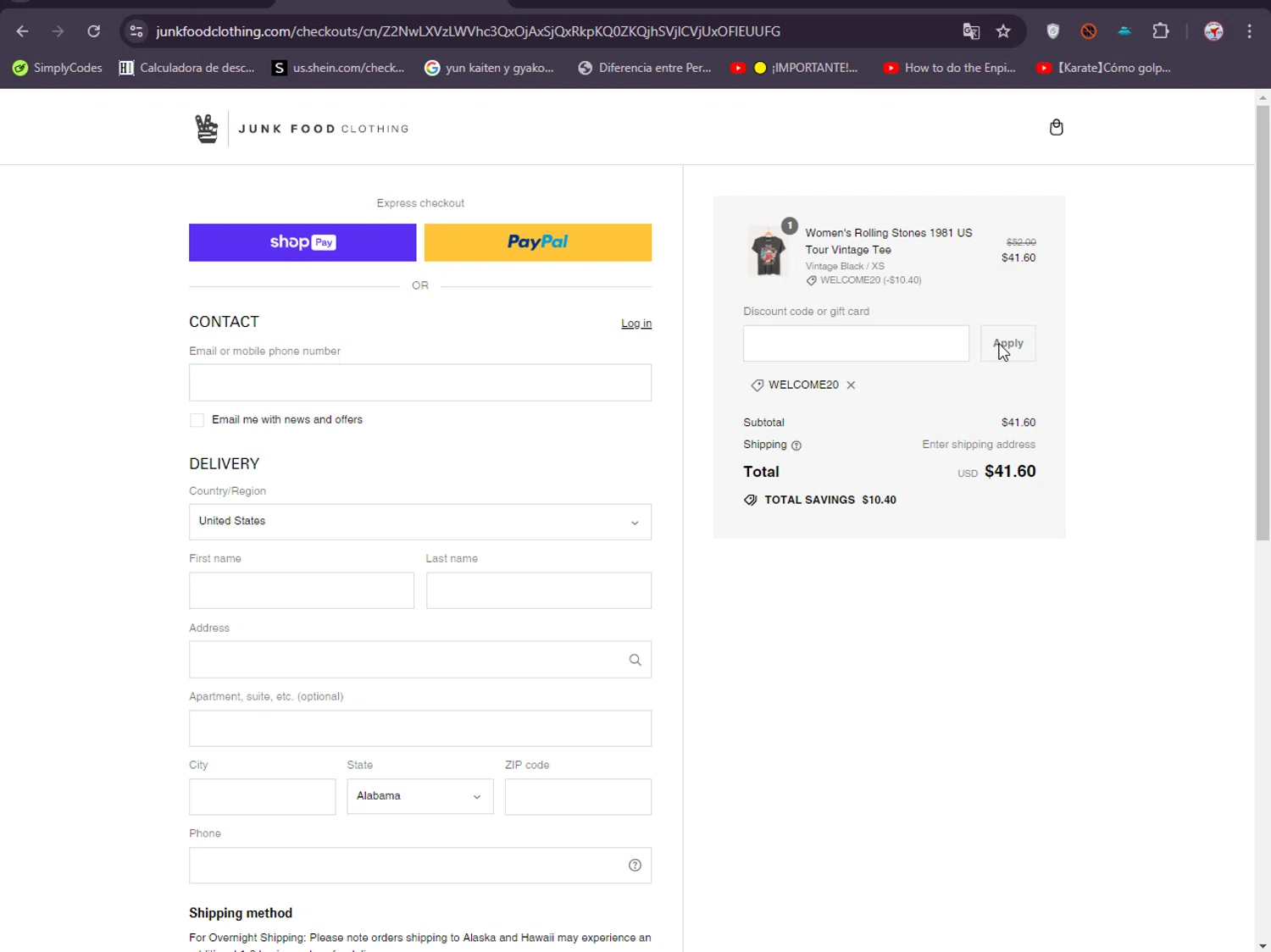Open the Chrome profile avatar
The image size is (1271, 952).
(x=1213, y=31)
